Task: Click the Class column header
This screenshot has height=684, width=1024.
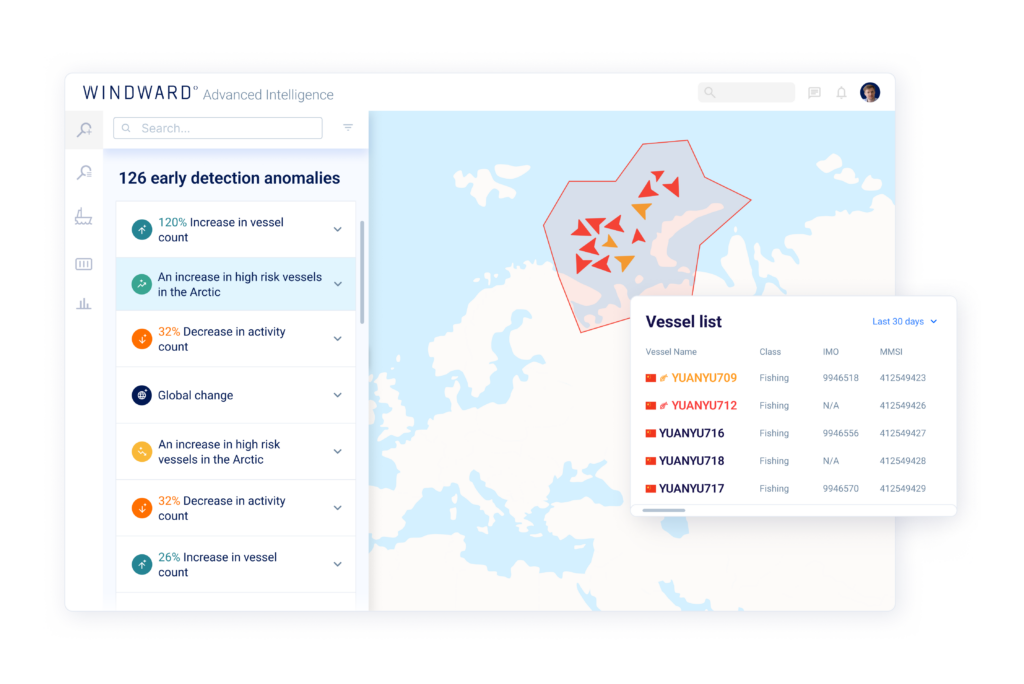Action: click(772, 352)
